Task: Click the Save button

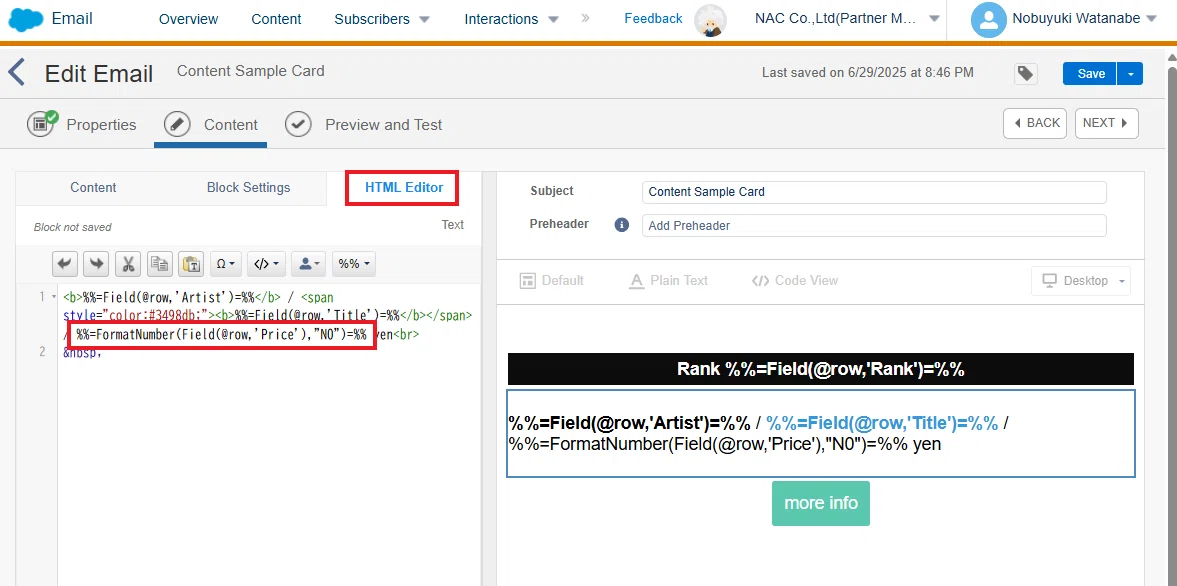Action: pos(1091,74)
